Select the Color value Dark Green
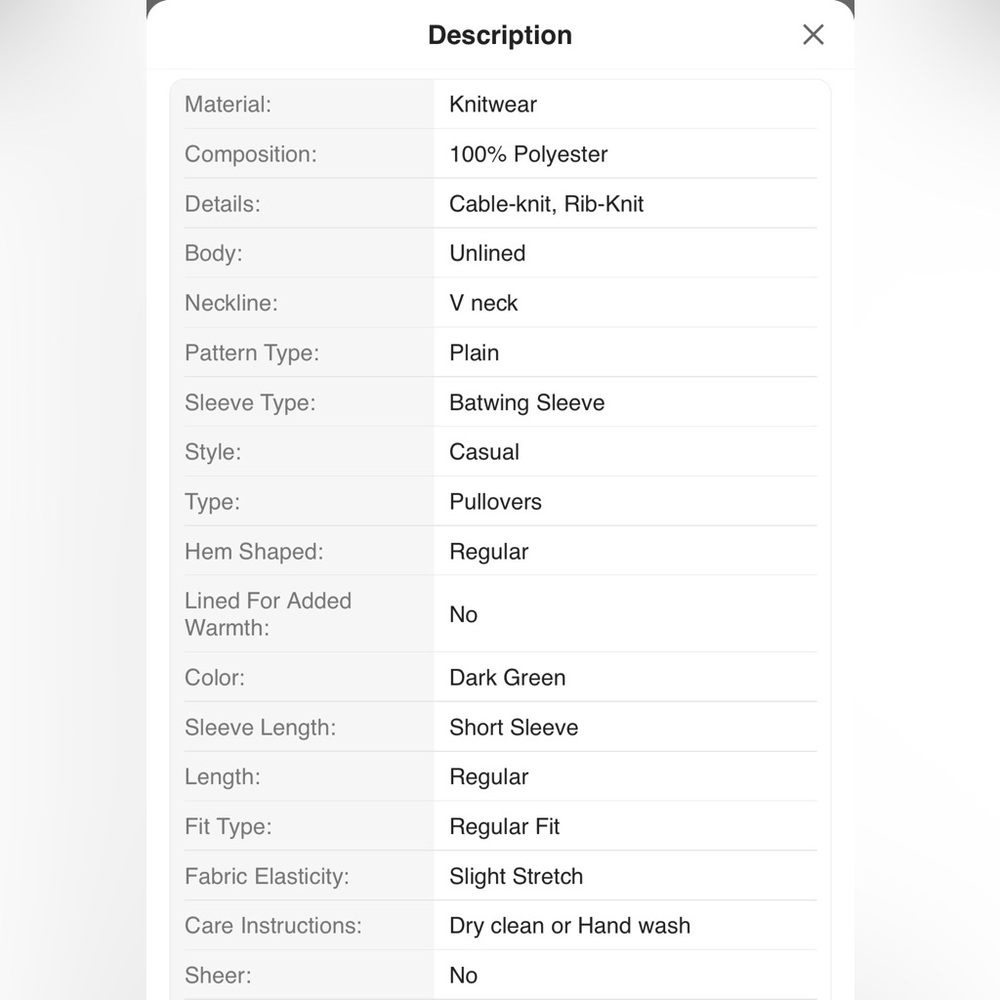The width and height of the screenshot is (1000, 1000). 507,677
